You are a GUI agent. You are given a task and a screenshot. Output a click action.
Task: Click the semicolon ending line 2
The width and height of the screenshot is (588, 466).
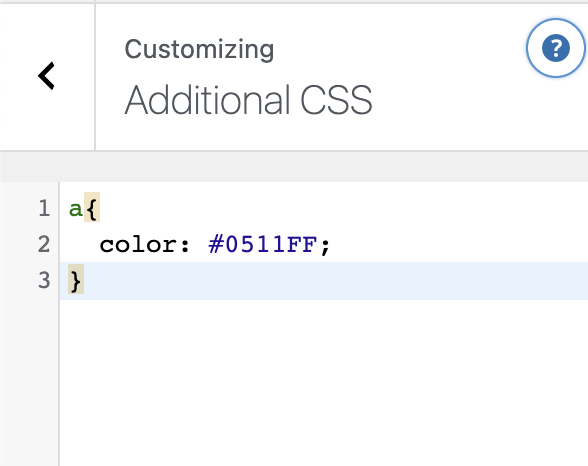coord(325,246)
